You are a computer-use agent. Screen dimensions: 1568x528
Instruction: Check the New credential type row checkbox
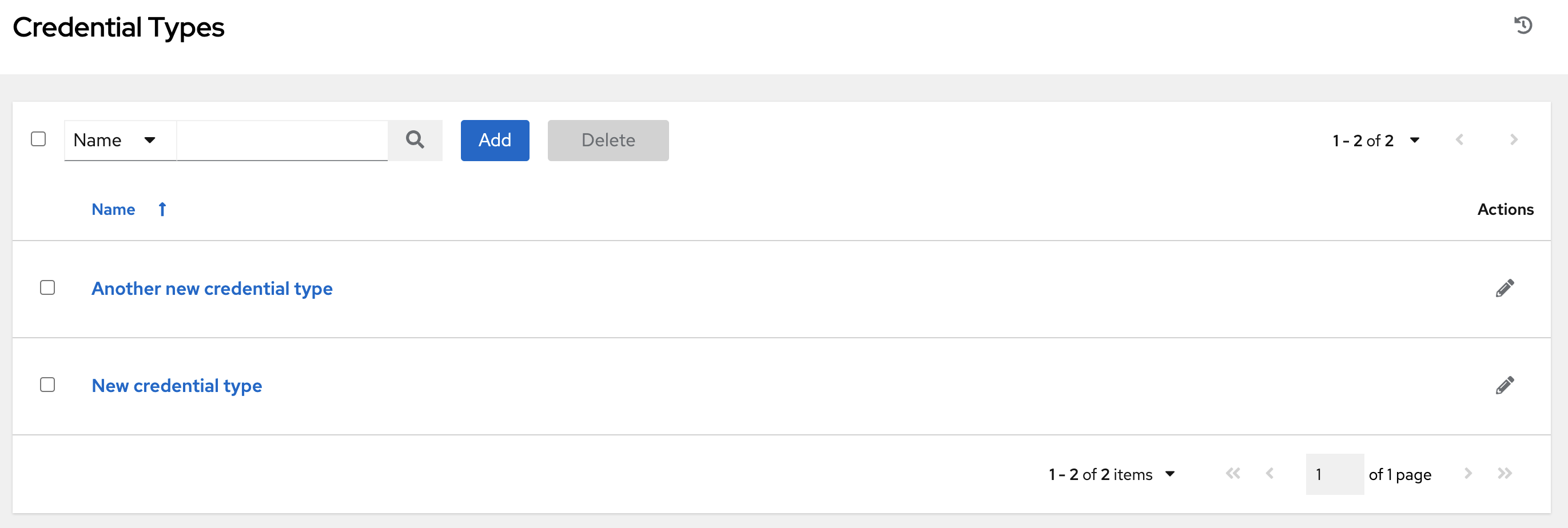(x=47, y=385)
